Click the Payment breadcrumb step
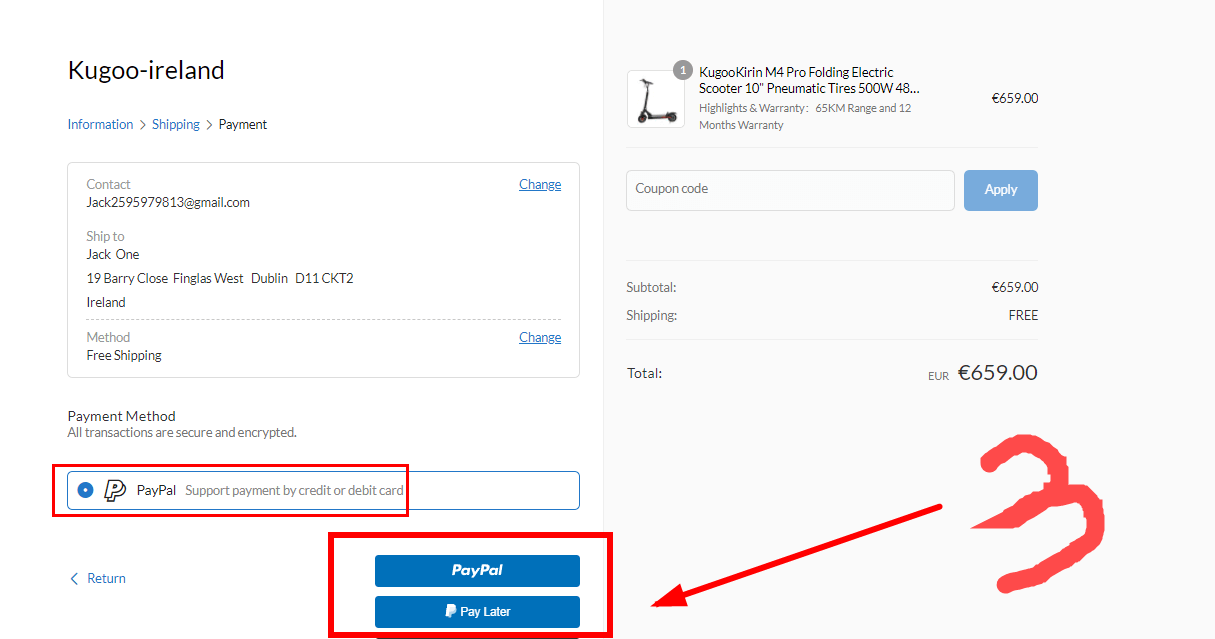This screenshot has width=1215, height=639. coord(243,125)
